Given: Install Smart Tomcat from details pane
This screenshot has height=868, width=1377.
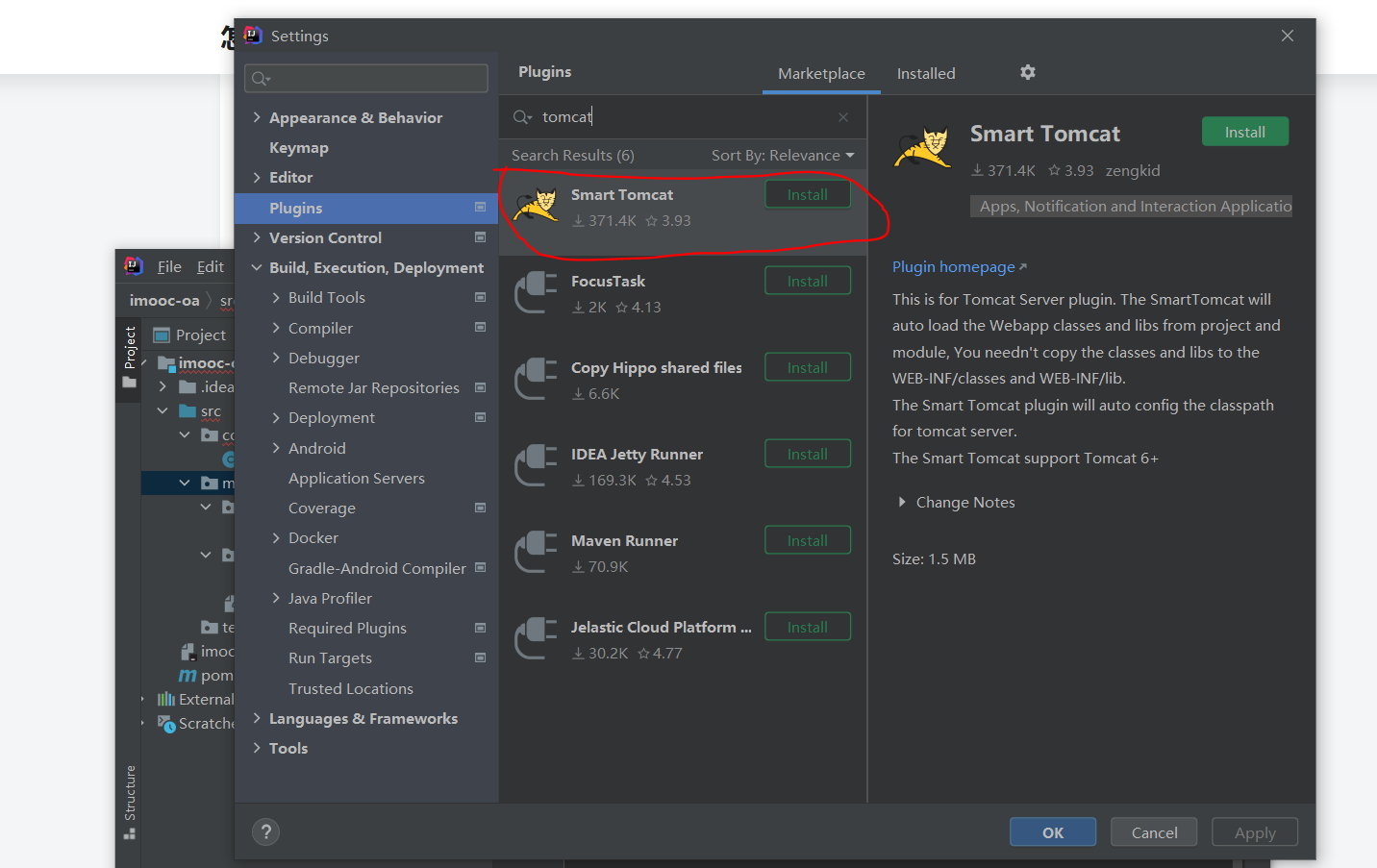Looking at the screenshot, I should pyautogui.click(x=1245, y=132).
